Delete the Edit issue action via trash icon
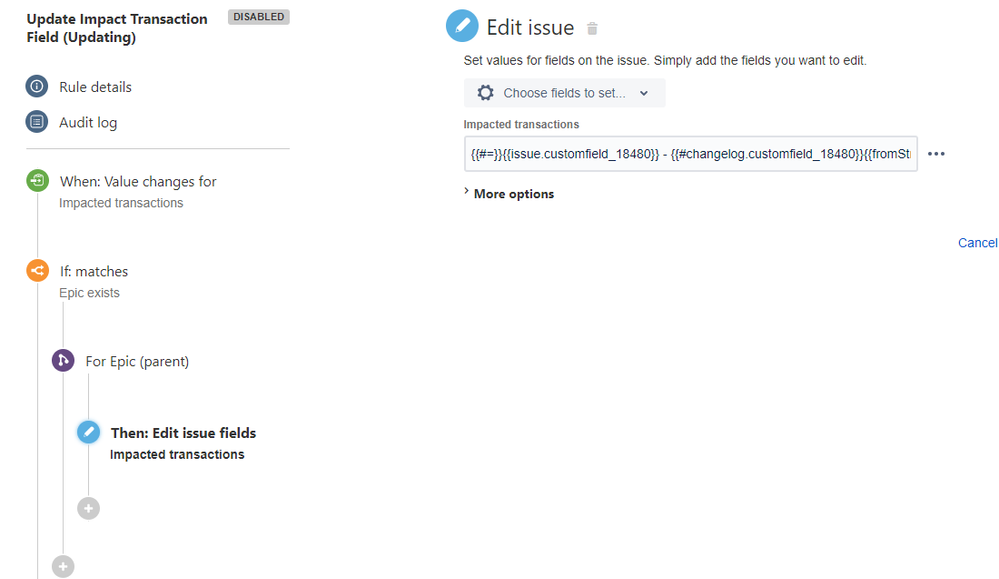The image size is (999, 579). 592,29
